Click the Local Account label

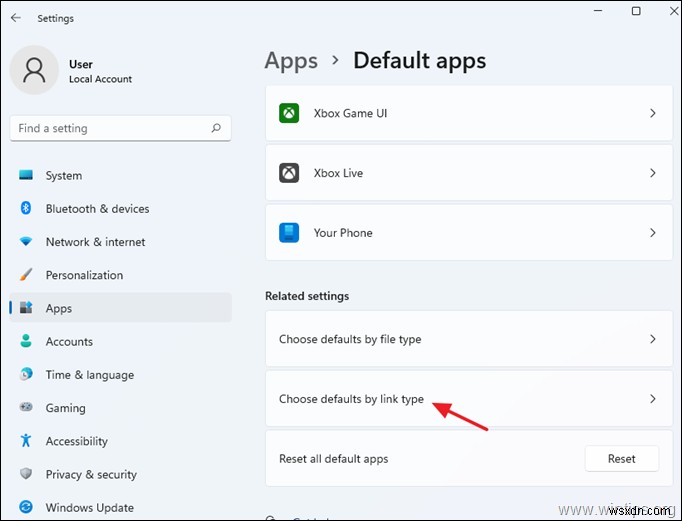point(100,79)
